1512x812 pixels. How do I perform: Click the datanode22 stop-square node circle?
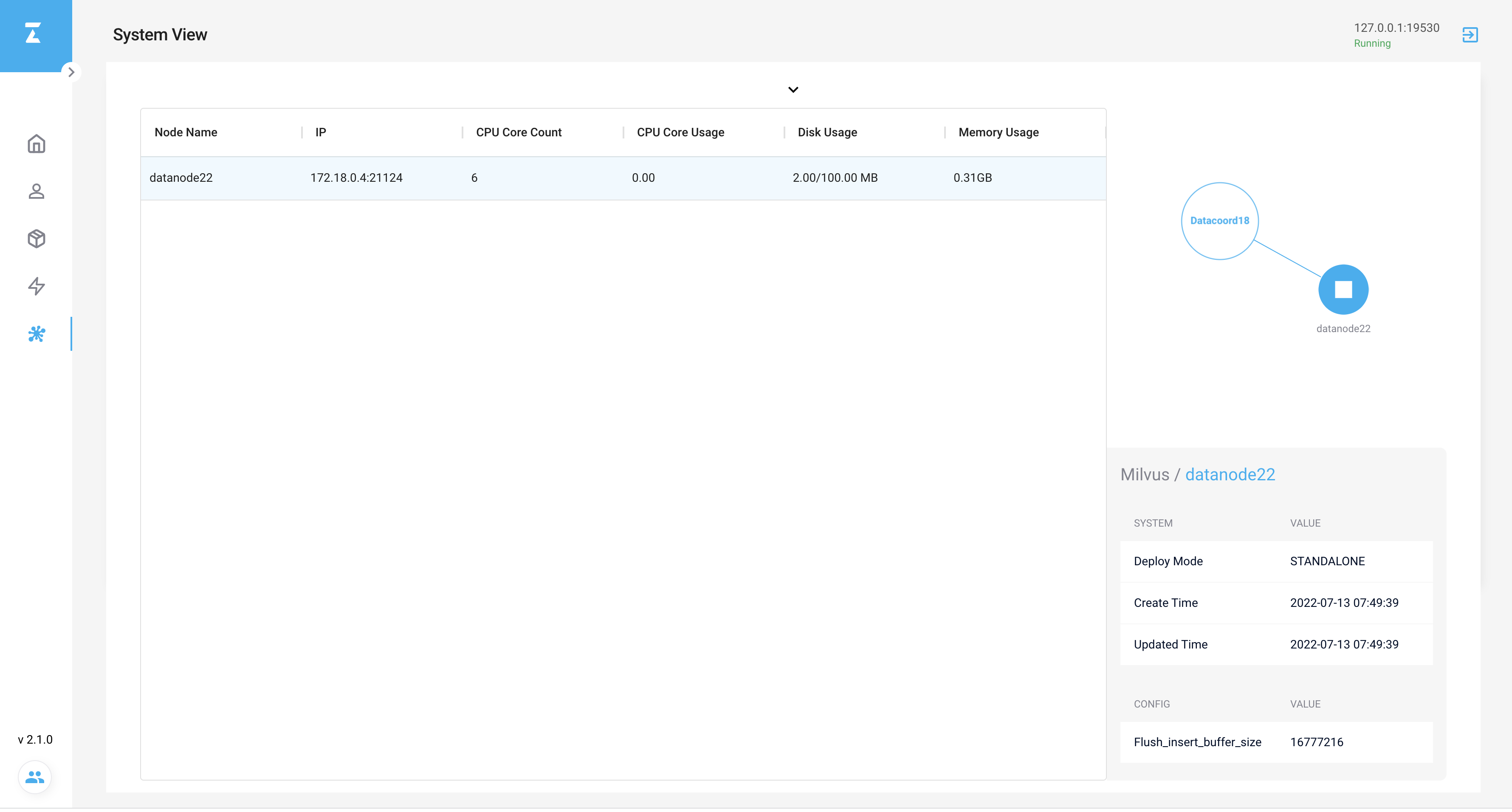click(1343, 289)
